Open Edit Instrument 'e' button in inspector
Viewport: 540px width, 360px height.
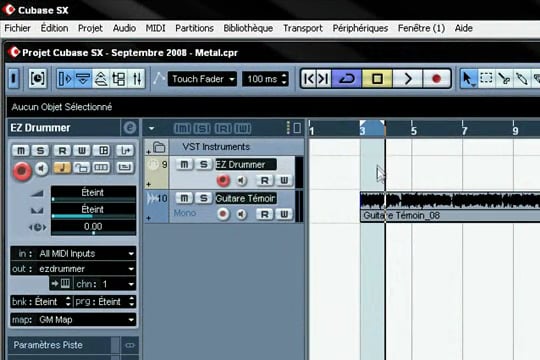(x=129, y=128)
